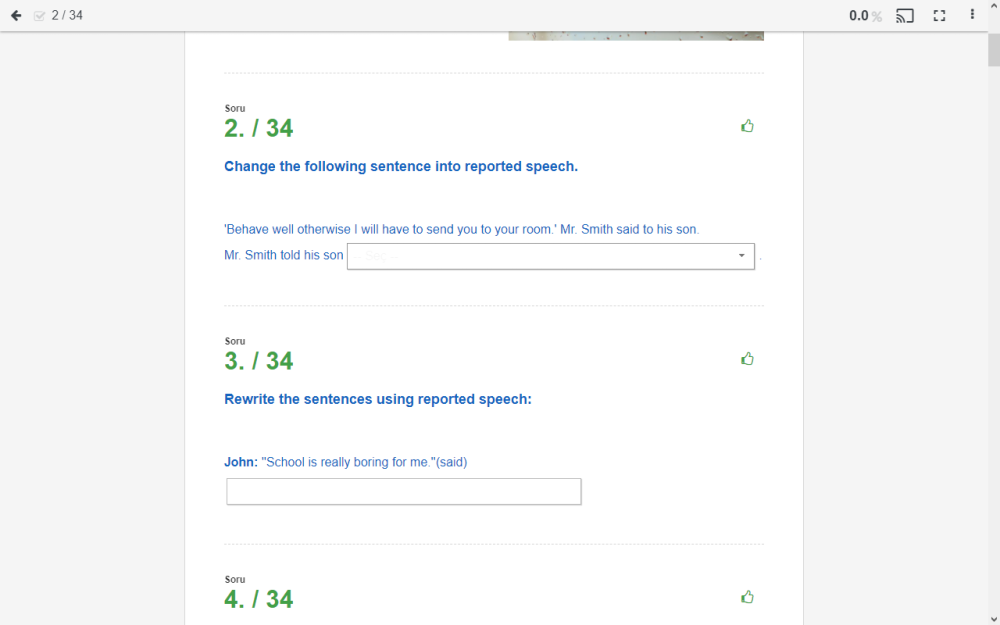This screenshot has width=1000, height=625.
Task: Click the thumbs-up next to question 4
Action: [x=747, y=597]
